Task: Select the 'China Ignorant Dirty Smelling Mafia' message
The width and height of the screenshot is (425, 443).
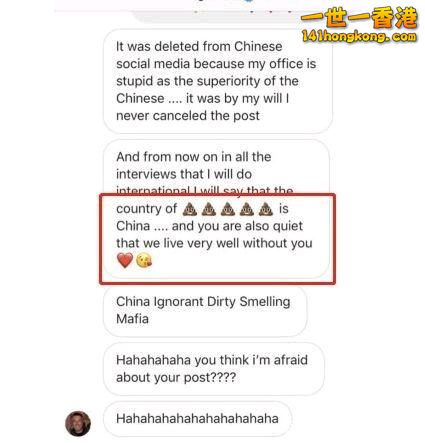Action: coord(205,310)
